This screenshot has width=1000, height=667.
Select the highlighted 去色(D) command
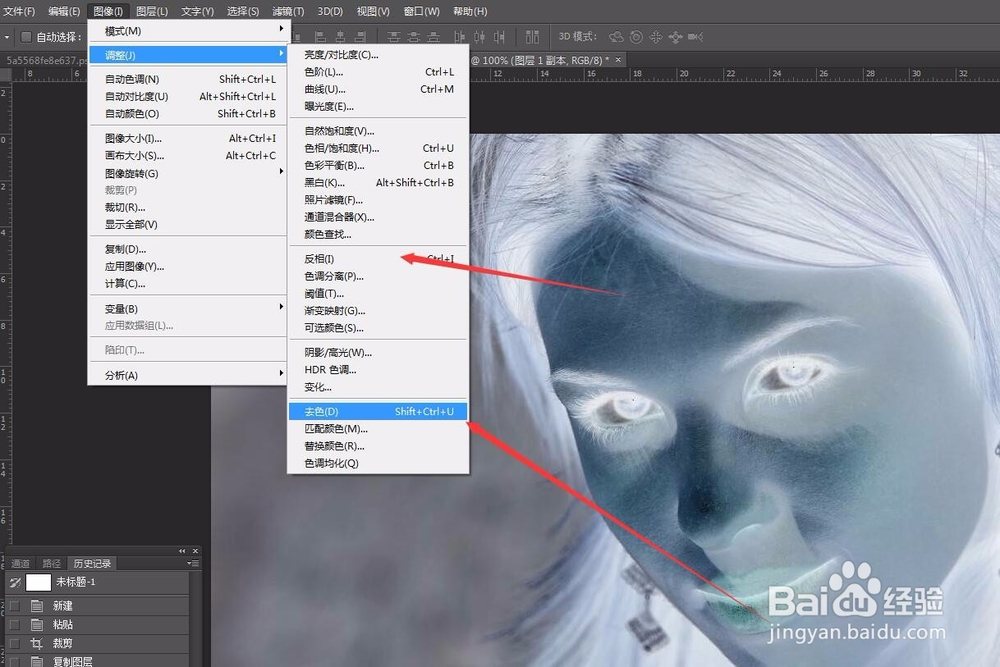coord(330,411)
